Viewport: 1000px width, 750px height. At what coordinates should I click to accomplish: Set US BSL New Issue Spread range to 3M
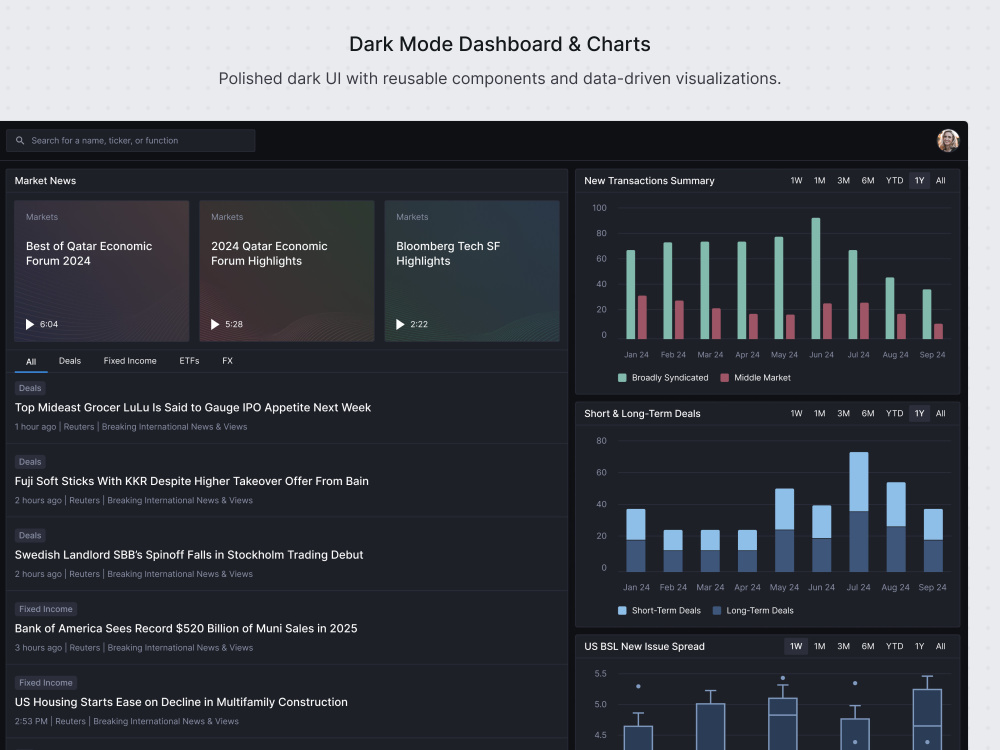pos(843,646)
